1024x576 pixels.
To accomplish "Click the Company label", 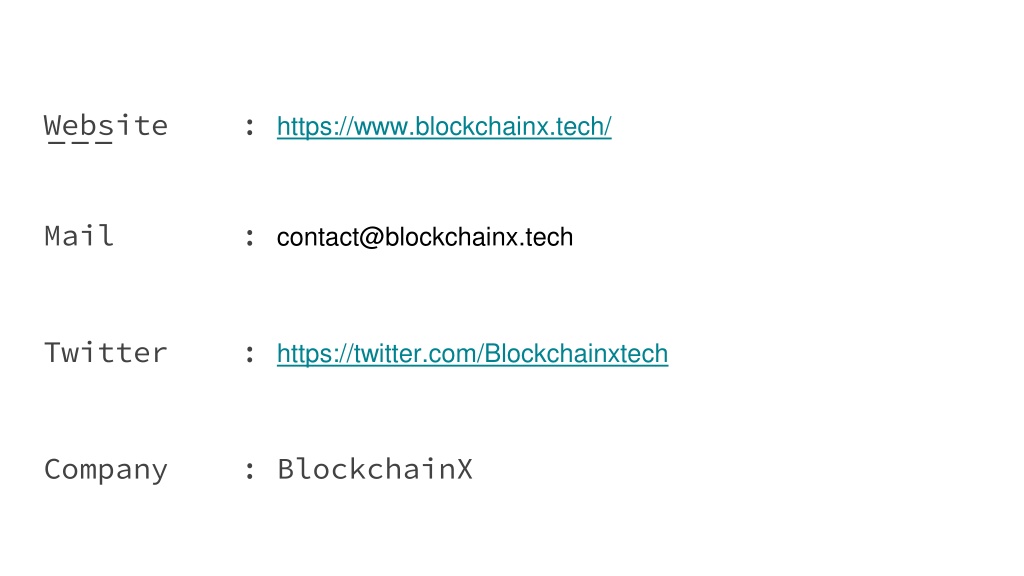I will (106, 470).
